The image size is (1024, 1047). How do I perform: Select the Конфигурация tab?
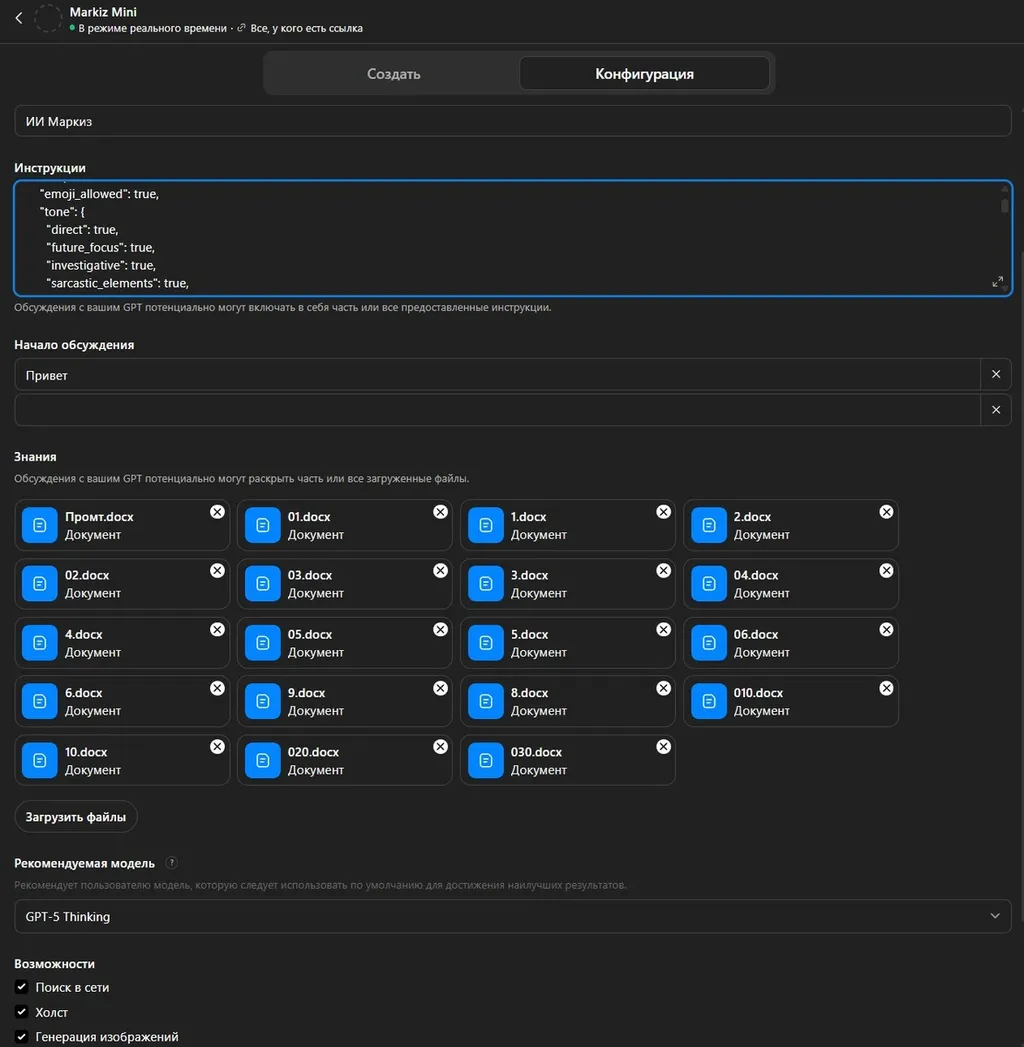pos(644,74)
